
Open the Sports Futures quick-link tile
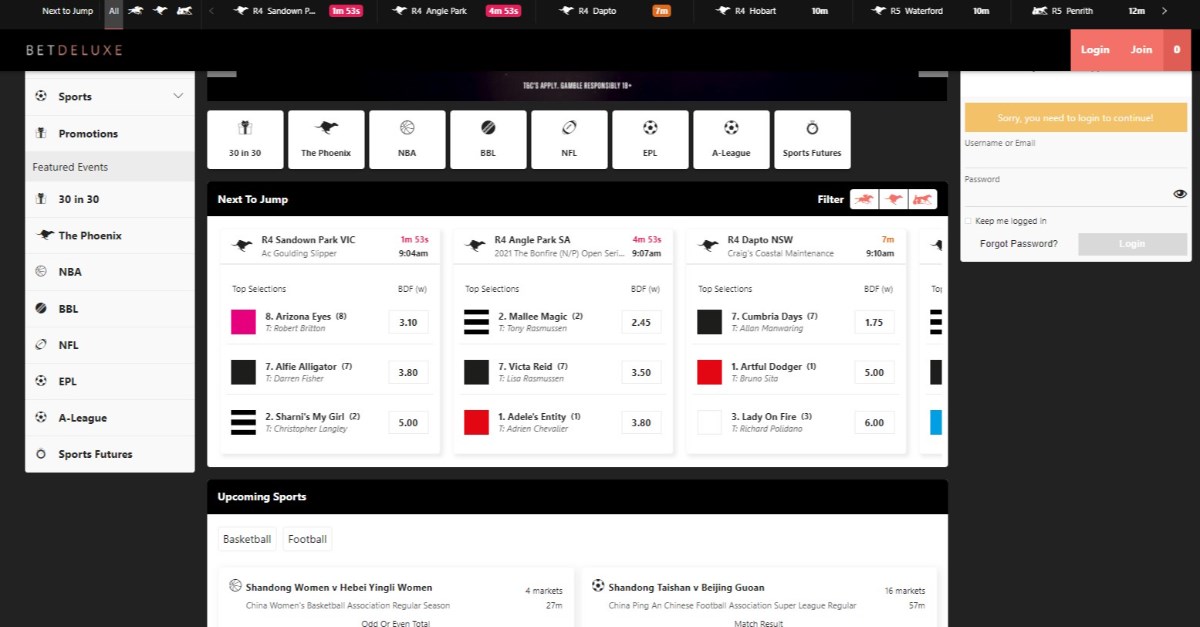click(812, 139)
